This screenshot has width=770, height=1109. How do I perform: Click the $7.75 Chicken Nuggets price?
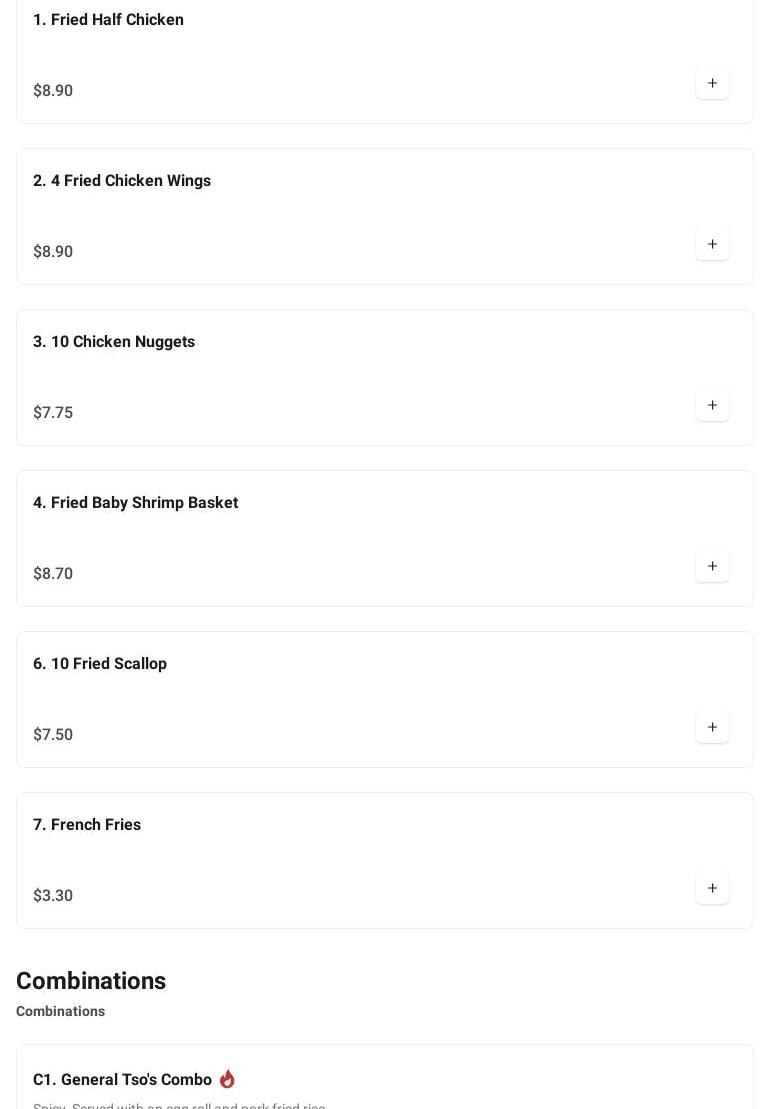(x=53, y=413)
